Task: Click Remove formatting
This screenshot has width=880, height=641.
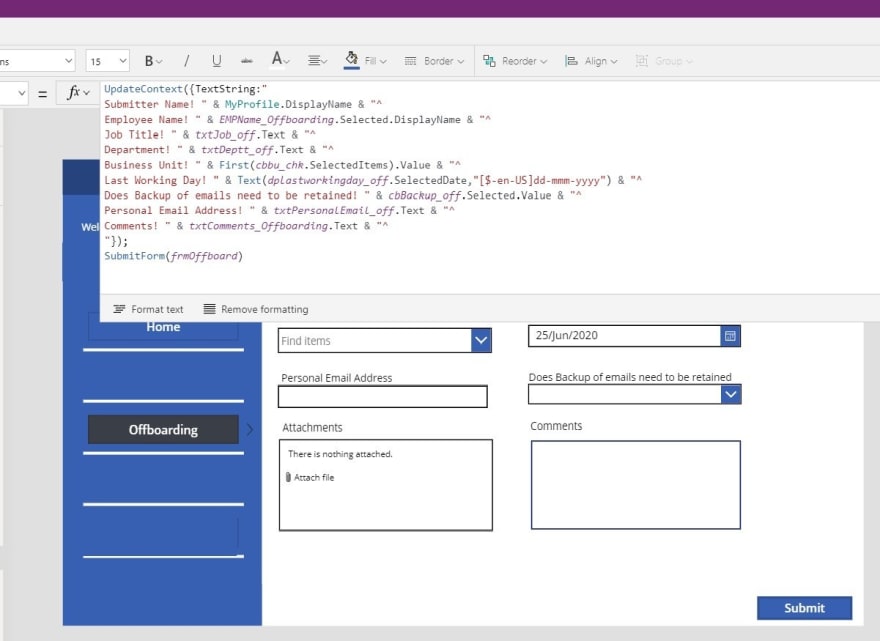Action: pyautogui.click(x=256, y=309)
